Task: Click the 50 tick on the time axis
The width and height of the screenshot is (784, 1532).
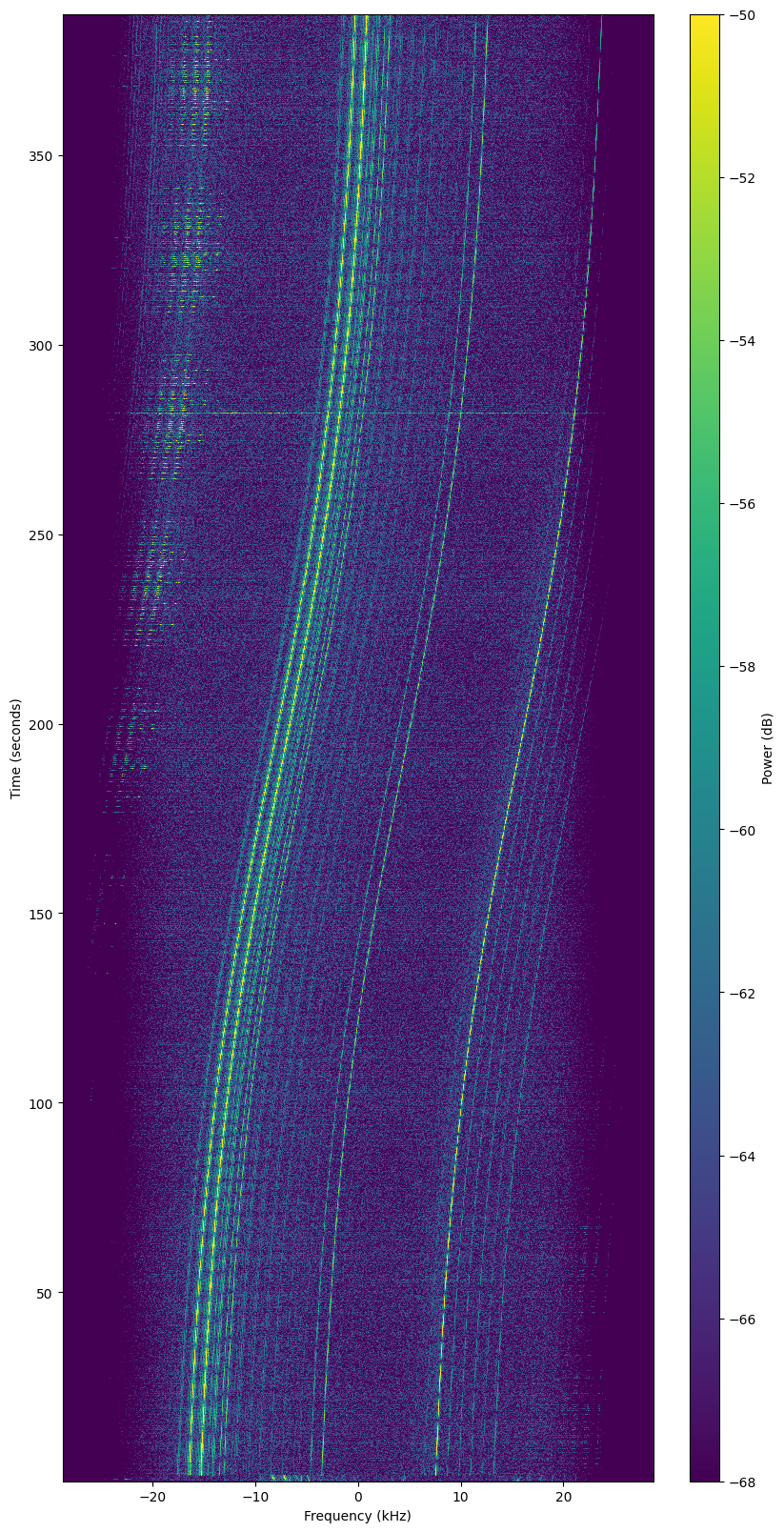Action: pos(48,1293)
